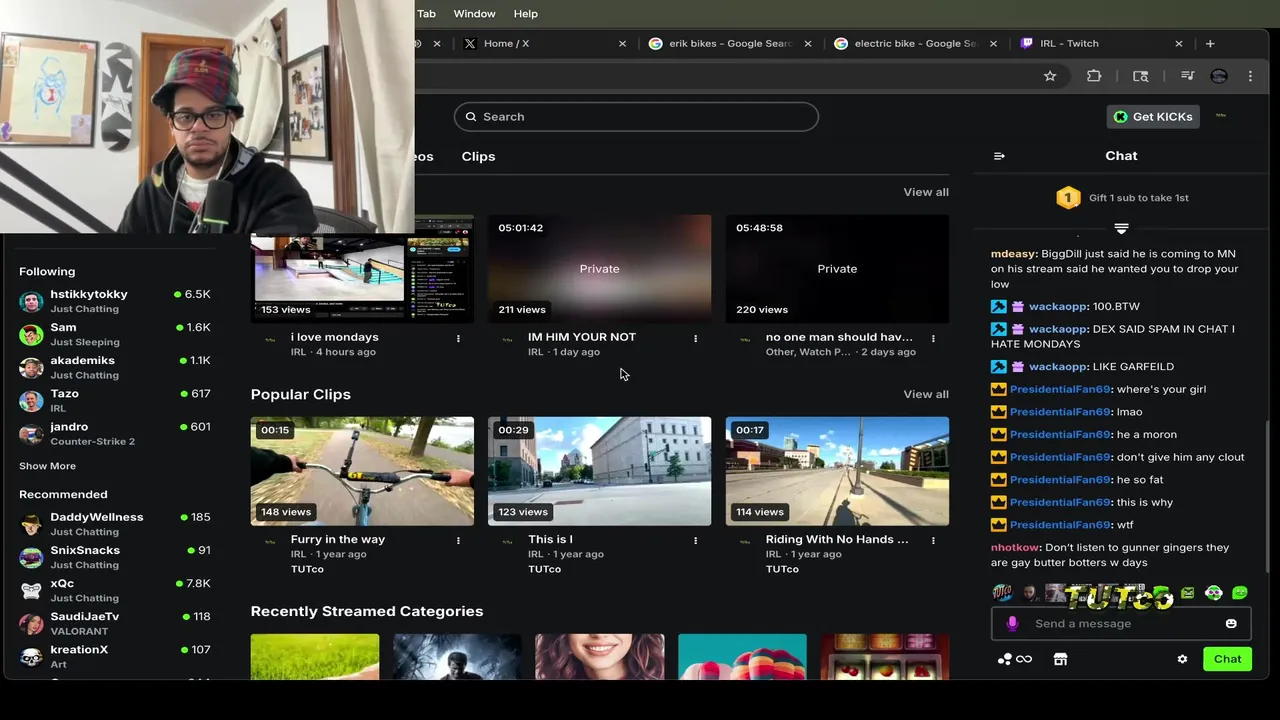Open the 00:29 'This is I' clip thumbnail
The width and height of the screenshot is (1280, 720).
[x=599, y=471]
